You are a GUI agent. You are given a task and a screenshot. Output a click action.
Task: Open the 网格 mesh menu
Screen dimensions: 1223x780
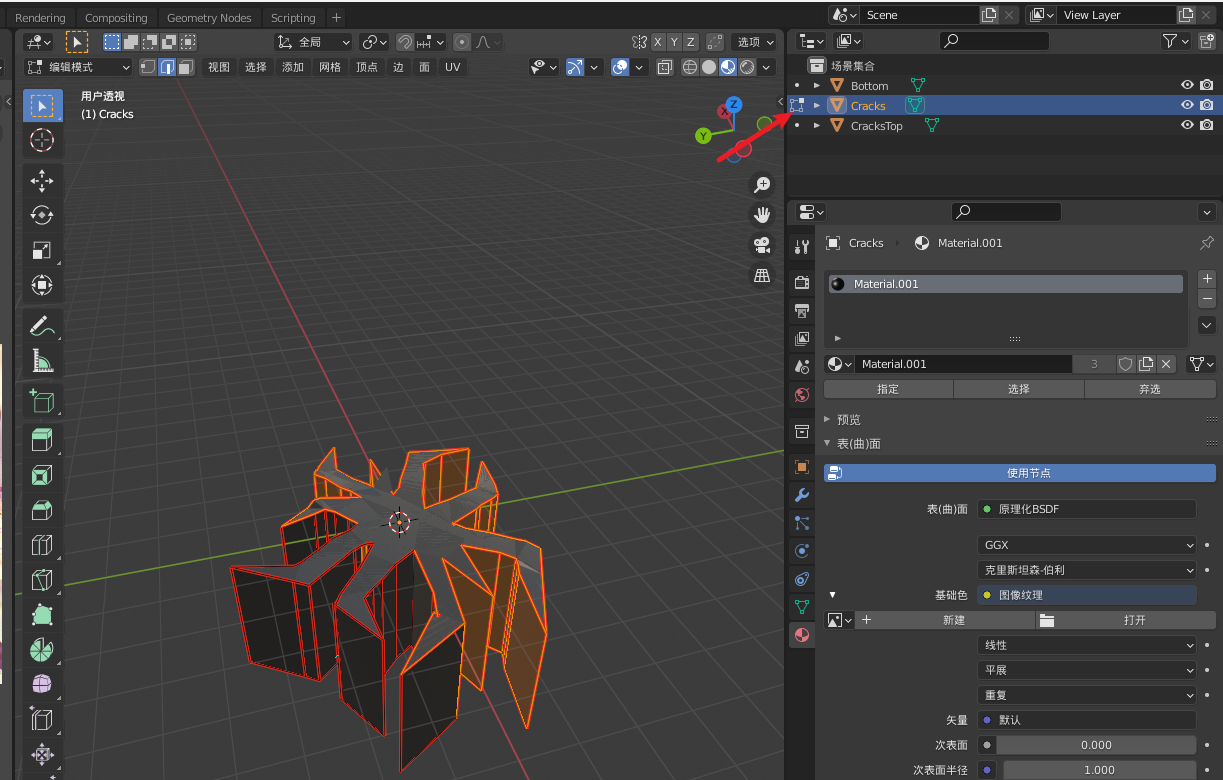pos(330,67)
